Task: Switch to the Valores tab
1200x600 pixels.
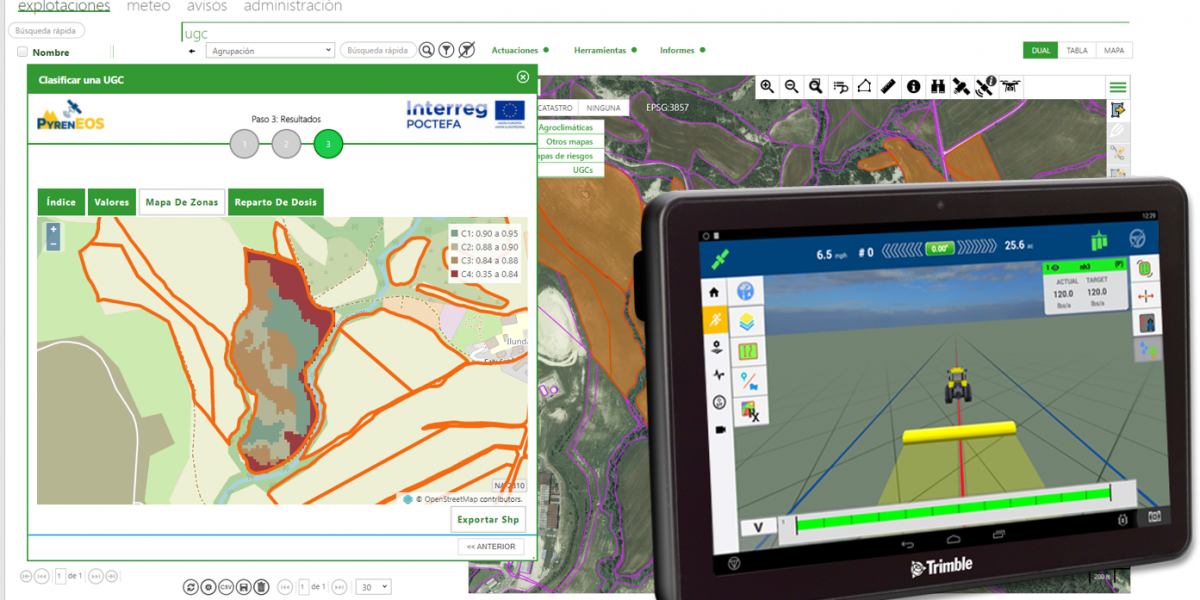Action: point(112,202)
